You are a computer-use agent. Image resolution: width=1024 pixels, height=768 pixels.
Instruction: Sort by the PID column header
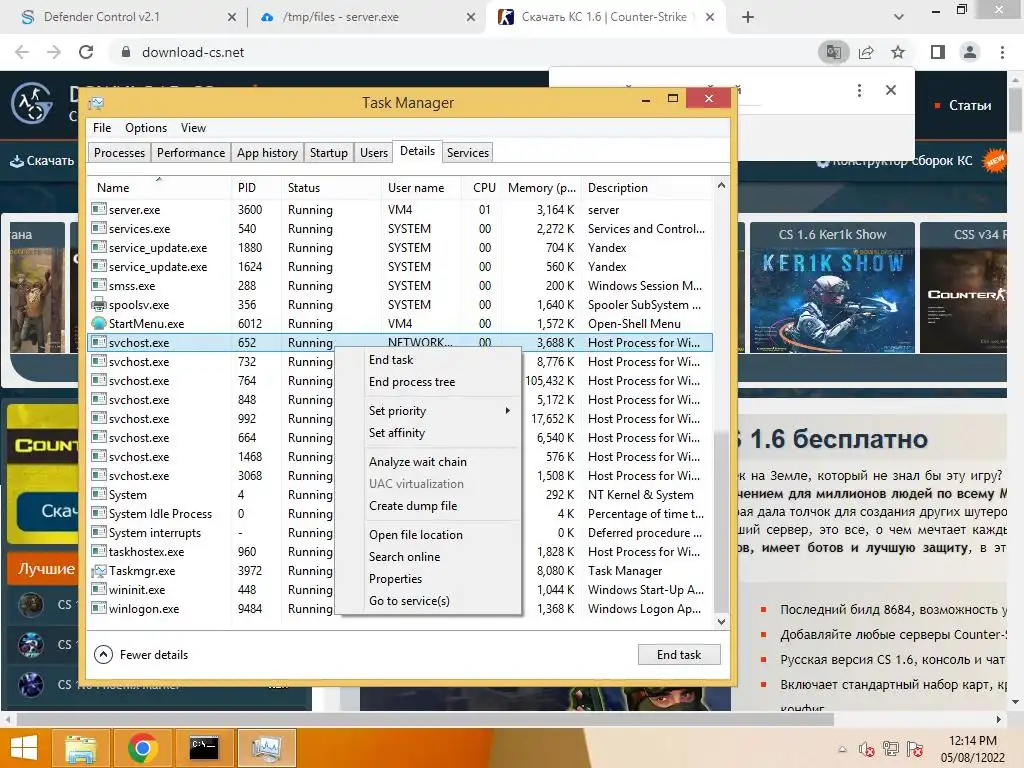(x=256, y=187)
